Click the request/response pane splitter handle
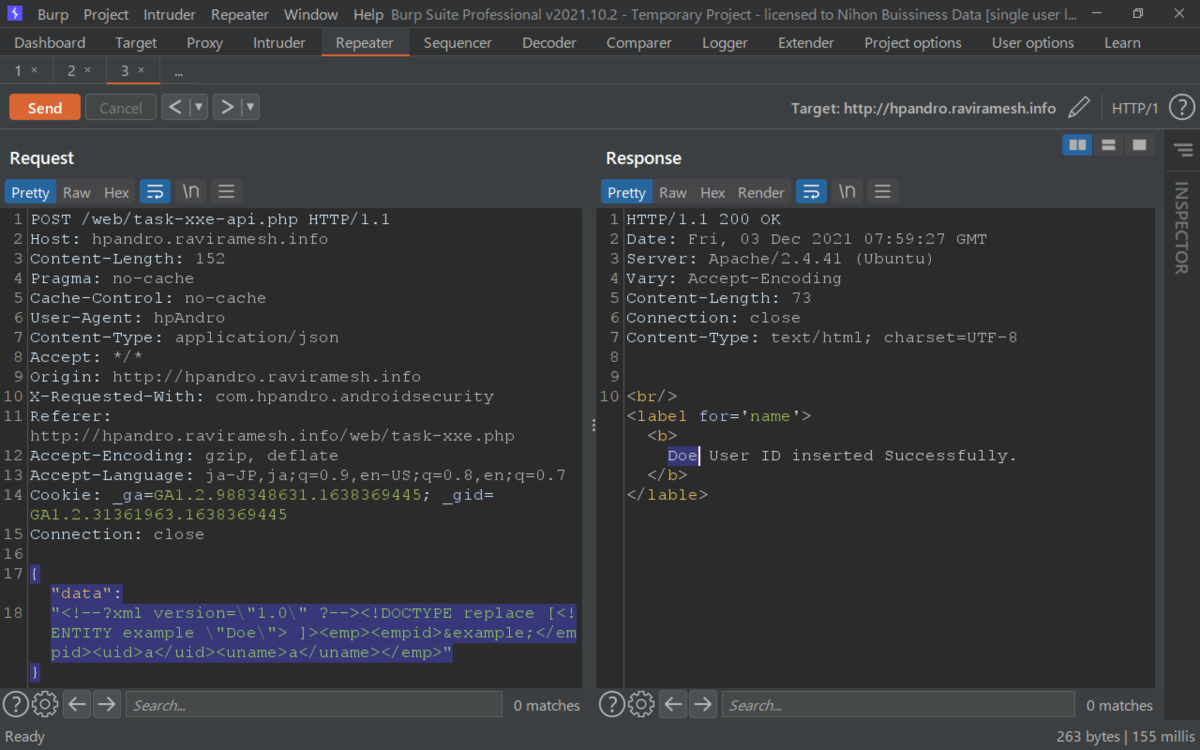Screen dimensions: 1200x750 click(x=593, y=426)
